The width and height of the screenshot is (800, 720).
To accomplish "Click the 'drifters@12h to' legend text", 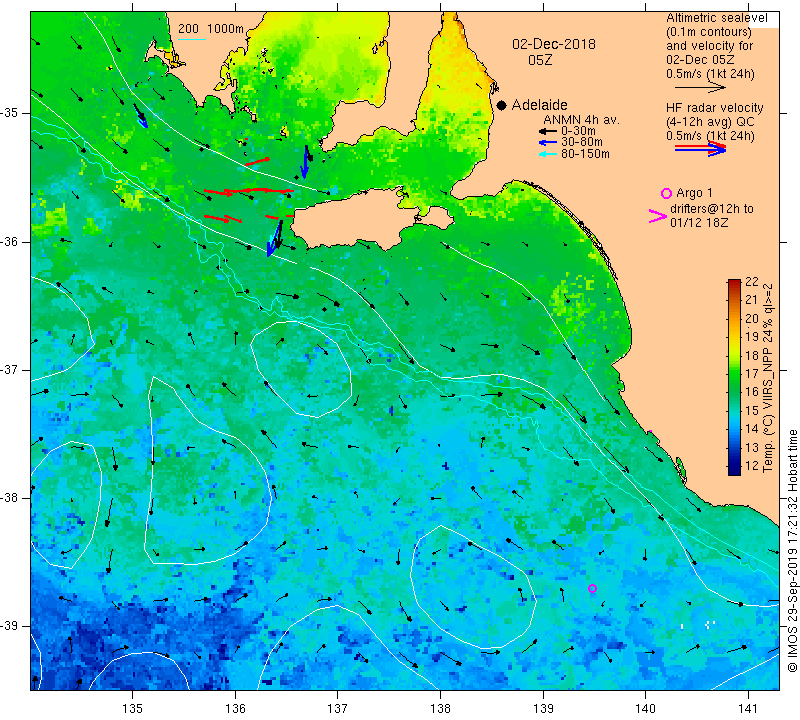I will point(711,209).
